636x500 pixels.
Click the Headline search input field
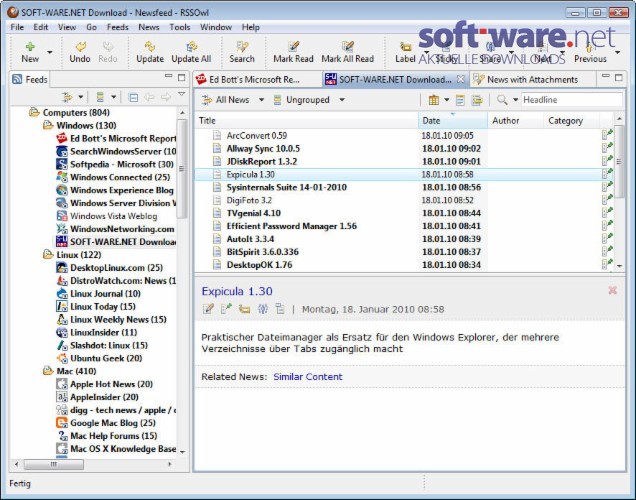tap(572, 100)
